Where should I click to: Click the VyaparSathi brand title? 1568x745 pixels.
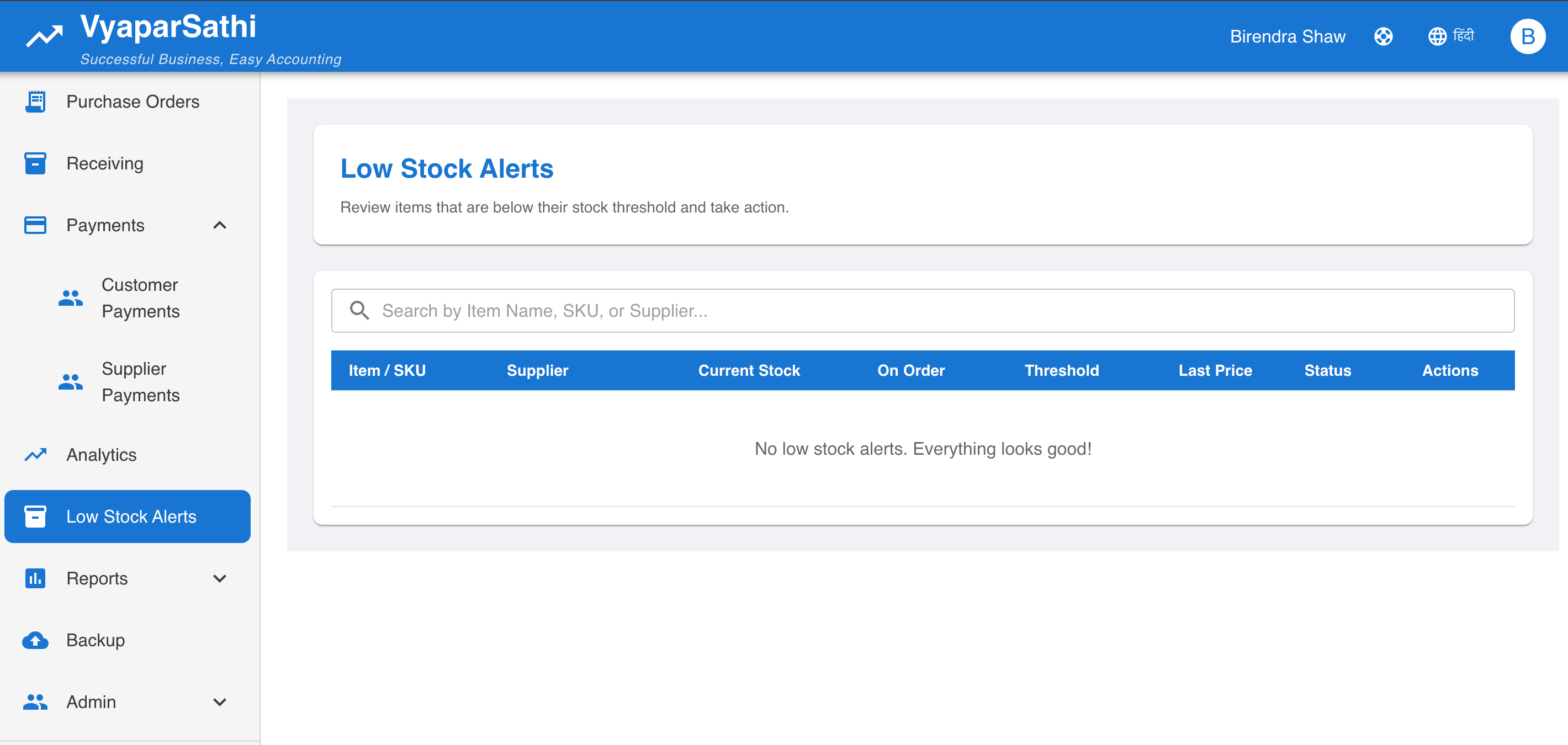168,26
